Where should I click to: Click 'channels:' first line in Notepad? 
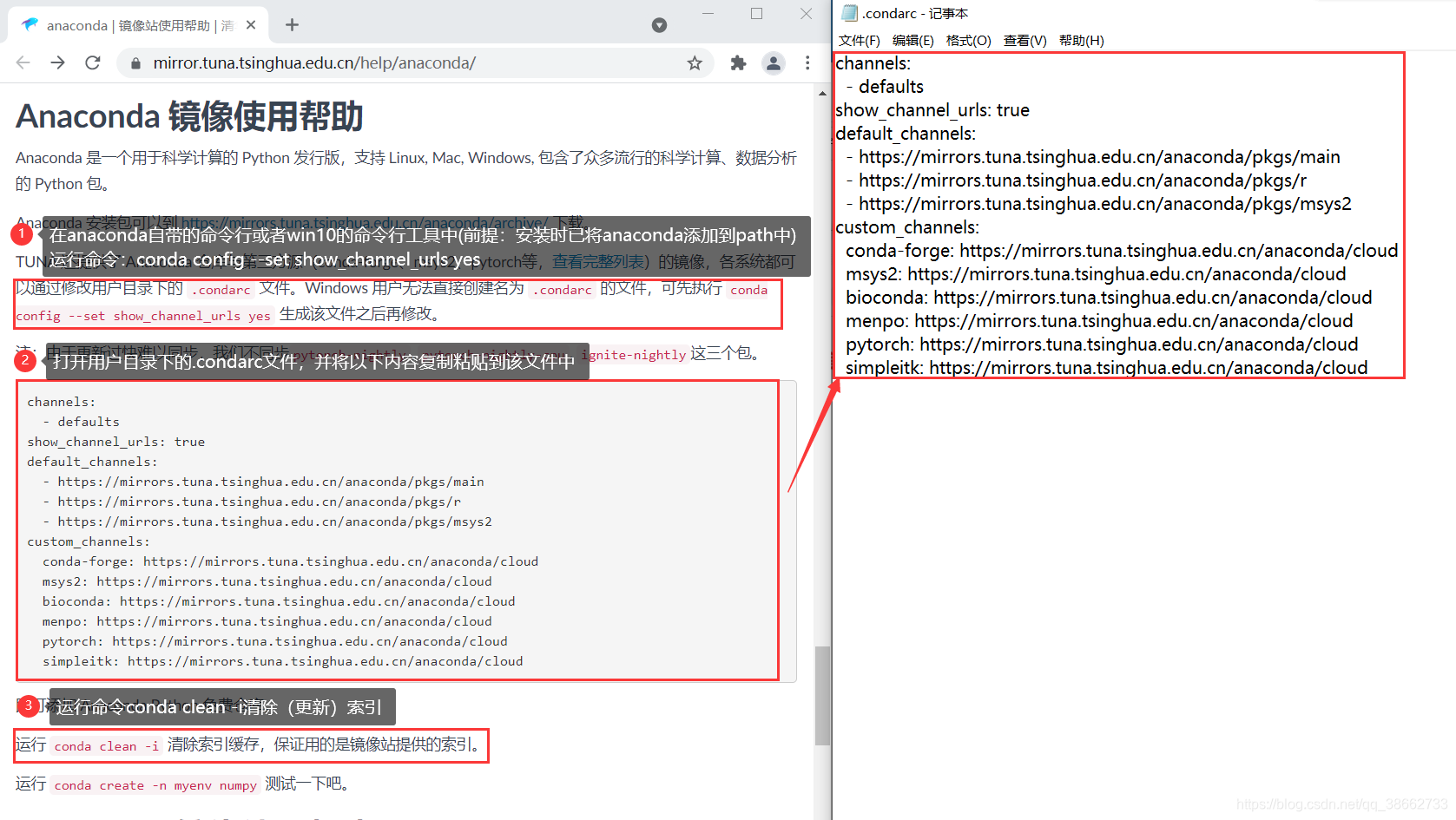point(873,63)
